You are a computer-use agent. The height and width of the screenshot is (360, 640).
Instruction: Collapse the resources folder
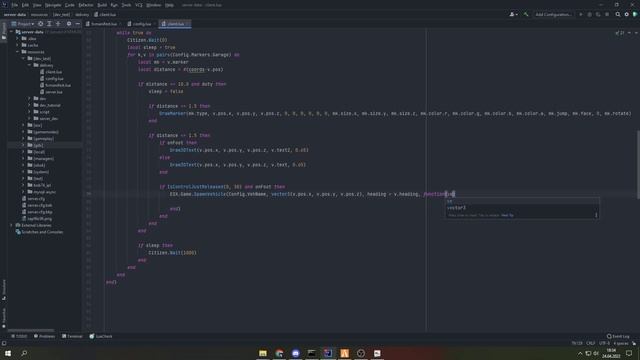tap(18, 52)
